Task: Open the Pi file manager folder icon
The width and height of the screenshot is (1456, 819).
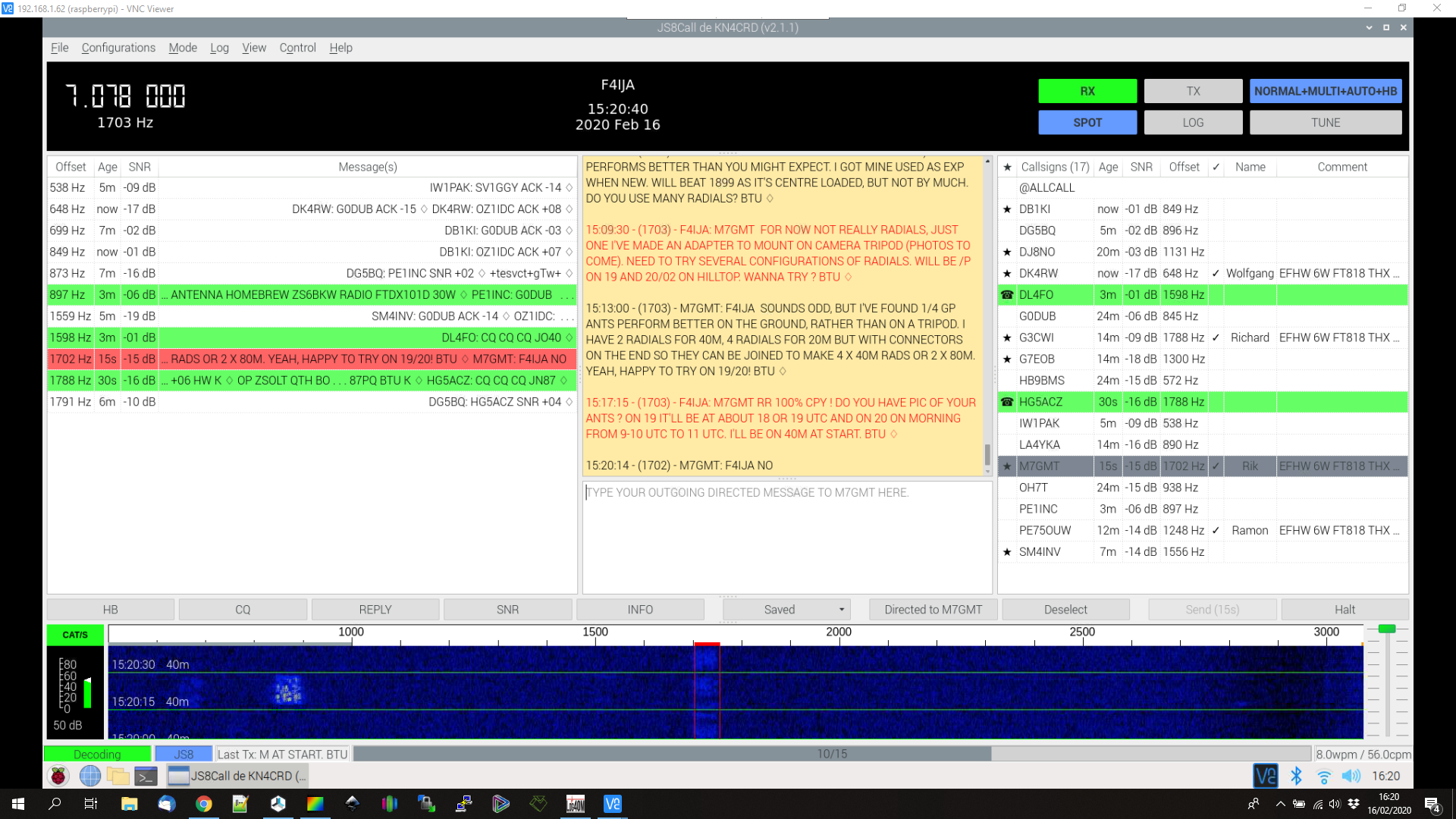Action: coord(118,776)
